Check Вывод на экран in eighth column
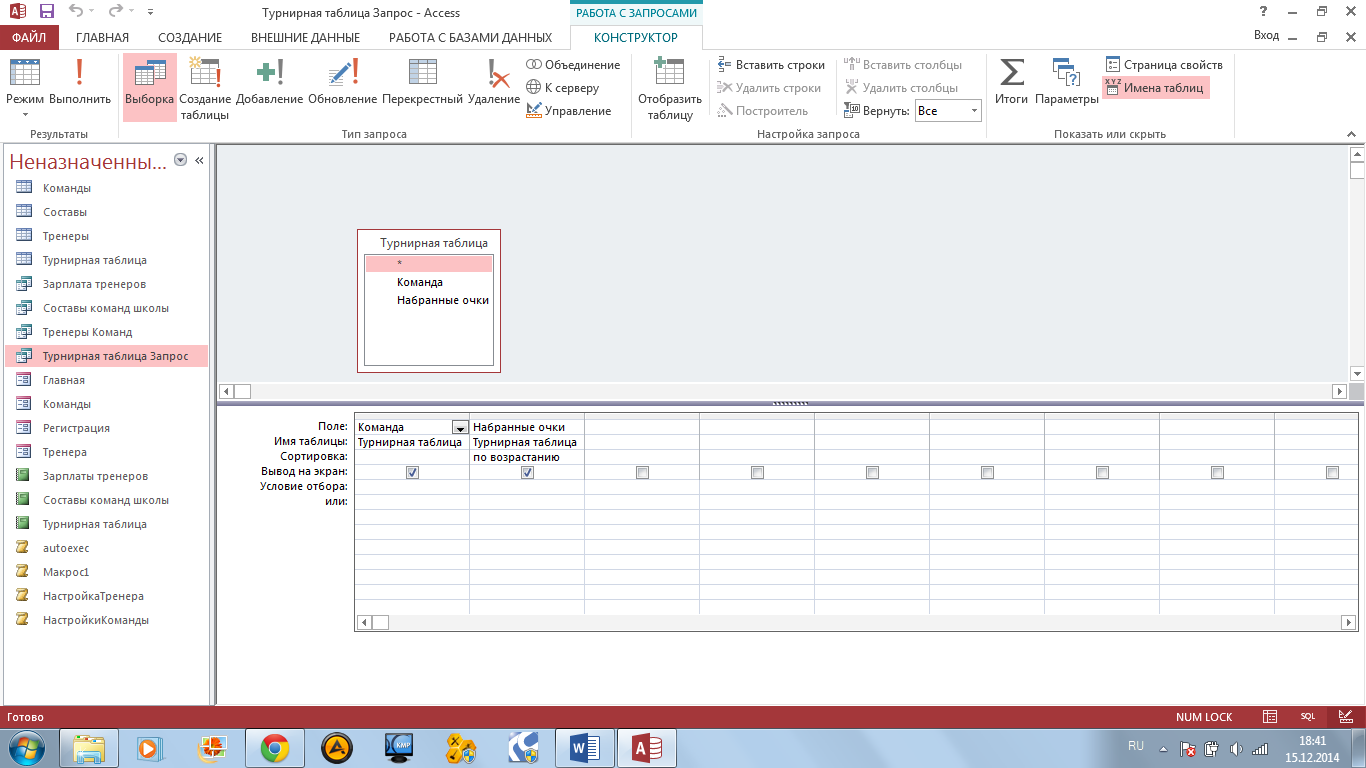The width and height of the screenshot is (1366, 768). (x=1217, y=472)
